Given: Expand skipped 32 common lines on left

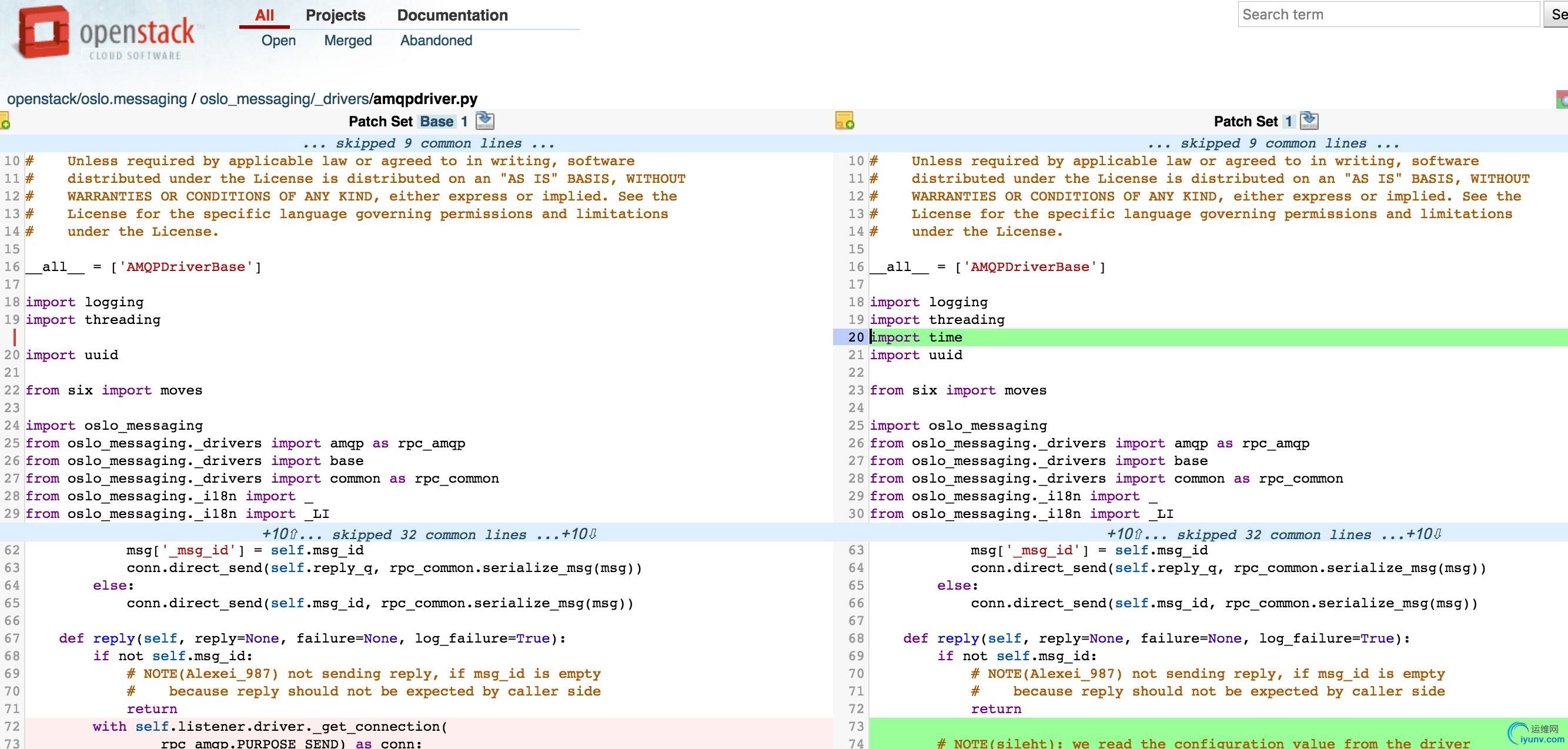Looking at the screenshot, I should pyautogui.click(x=429, y=535).
